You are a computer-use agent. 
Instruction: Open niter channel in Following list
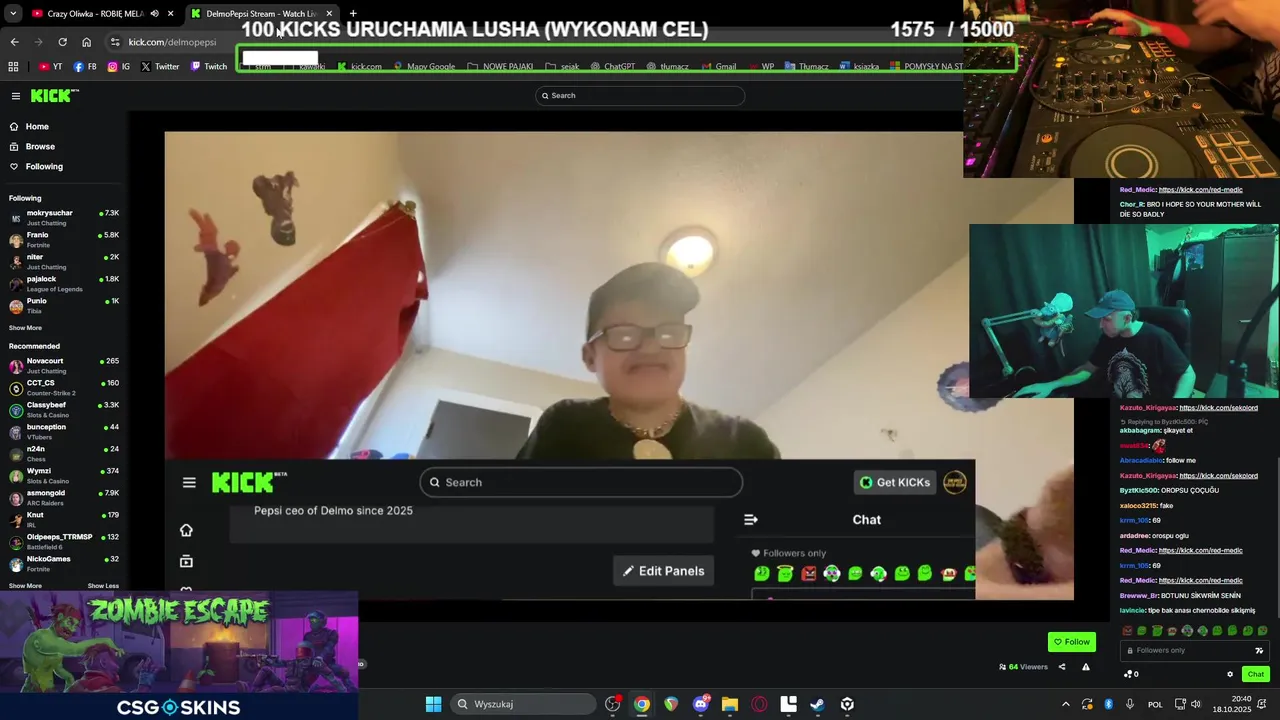64,261
